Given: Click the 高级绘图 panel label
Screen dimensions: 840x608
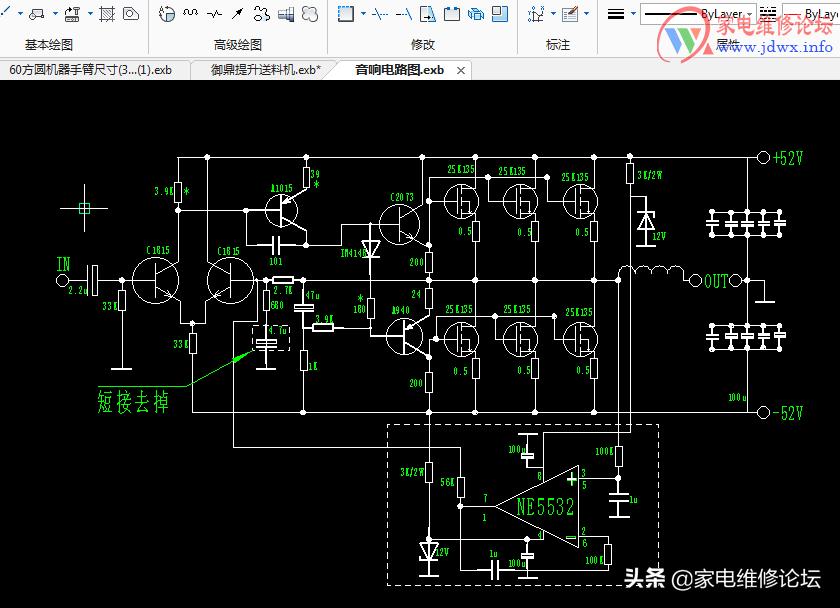Looking at the screenshot, I should (238, 45).
